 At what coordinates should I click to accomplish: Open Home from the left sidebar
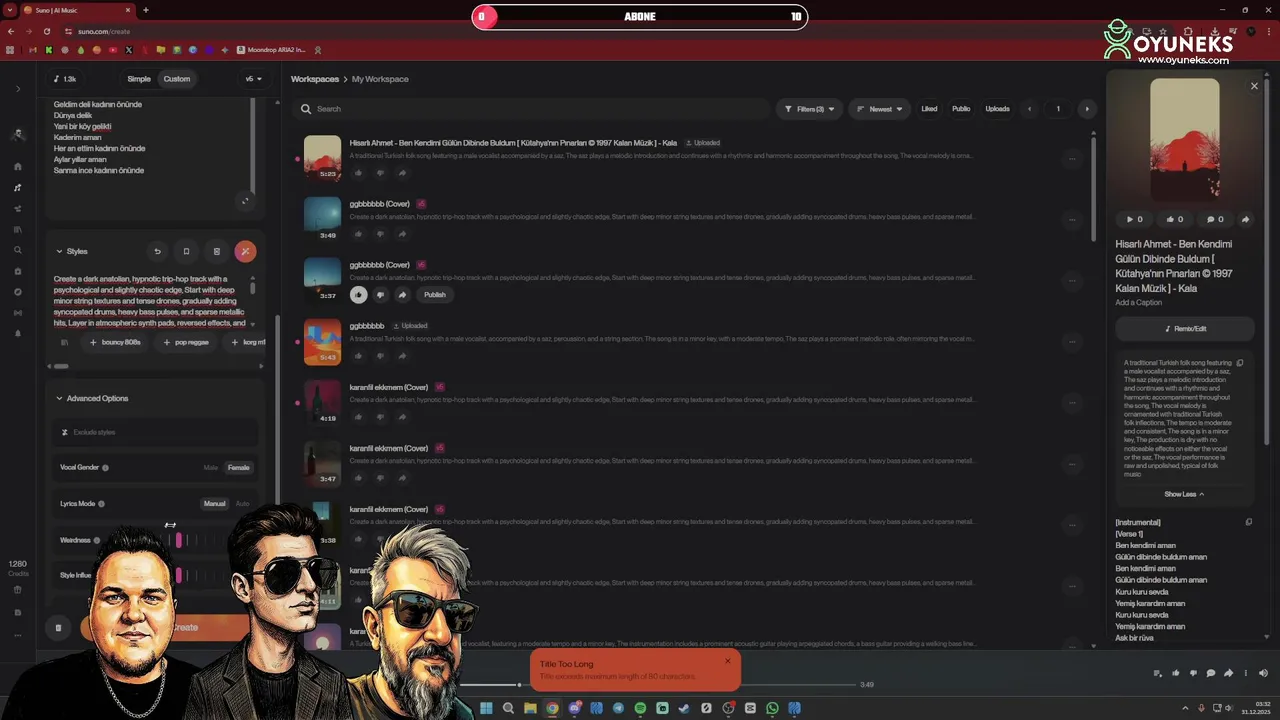coord(18,167)
